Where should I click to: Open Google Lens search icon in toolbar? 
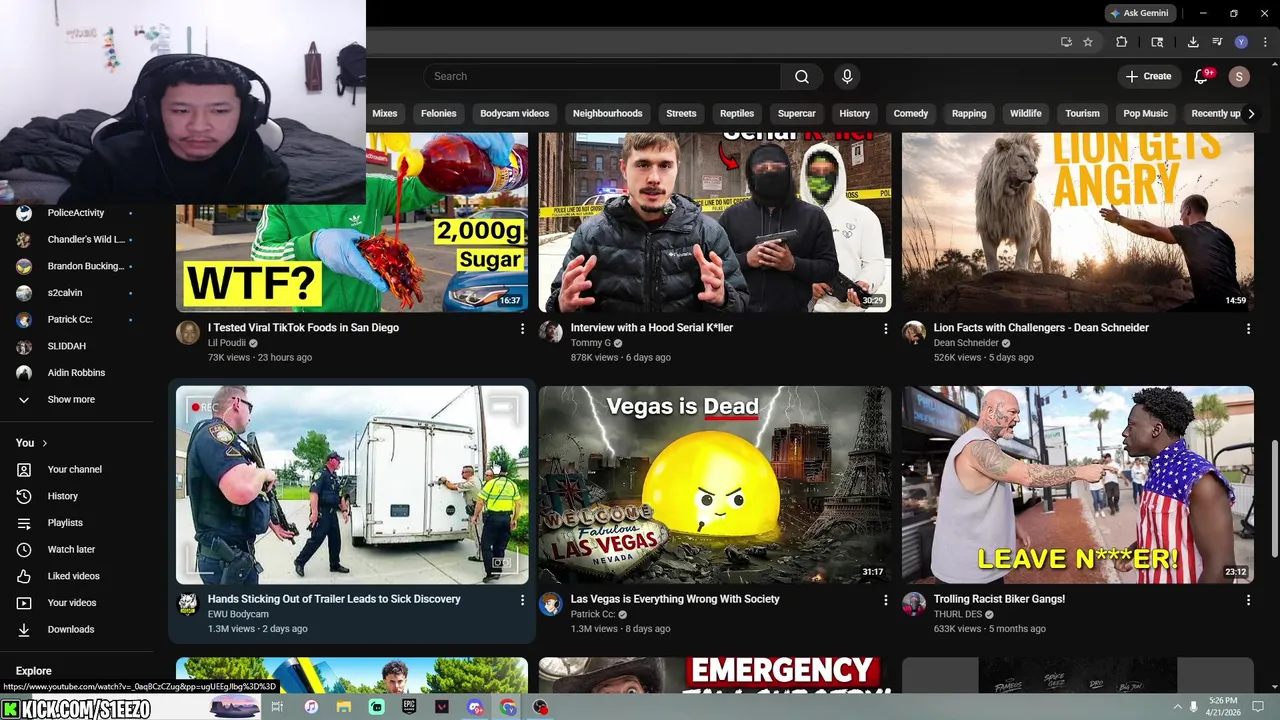click(x=1157, y=42)
